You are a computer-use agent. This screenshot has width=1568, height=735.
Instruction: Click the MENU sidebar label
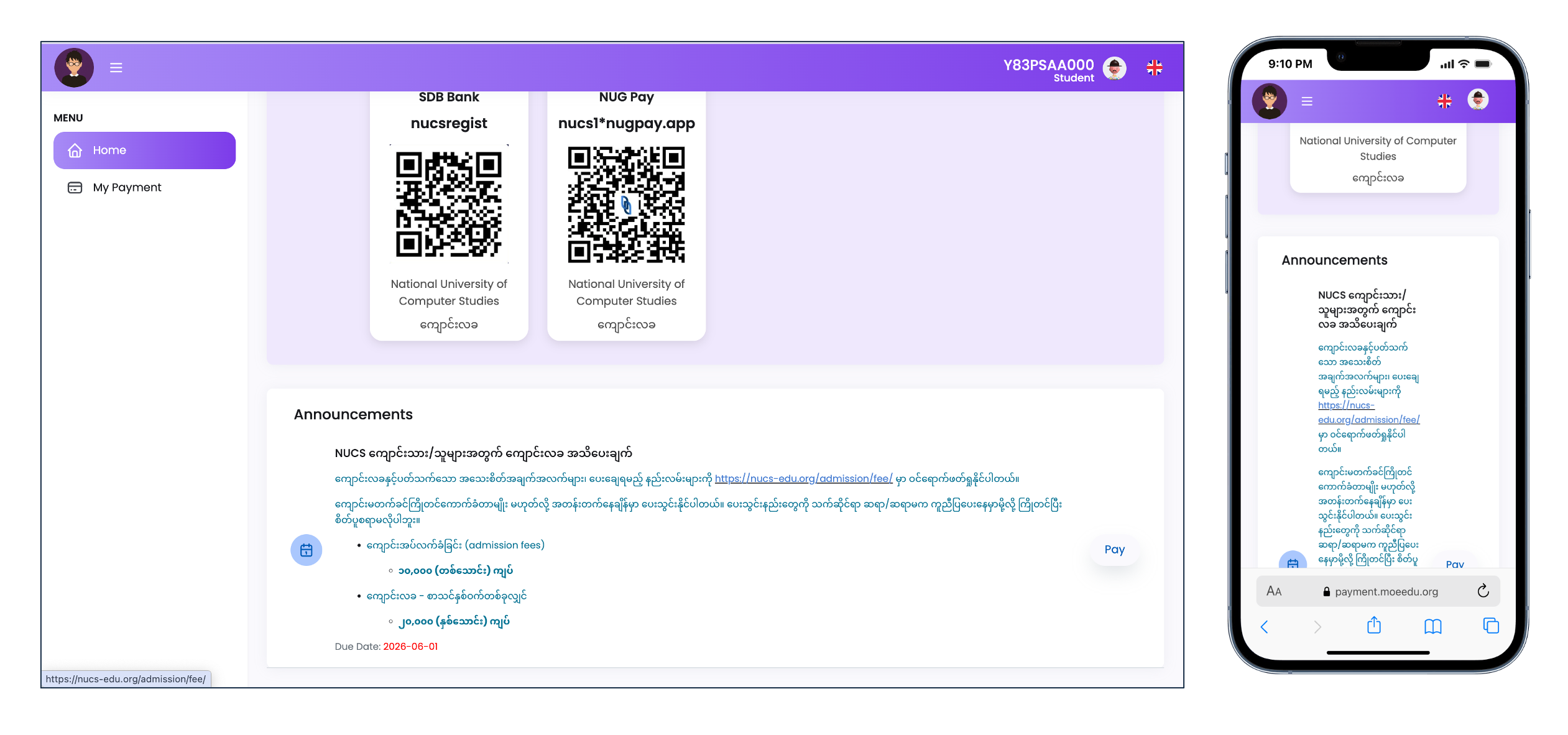click(68, 118)
